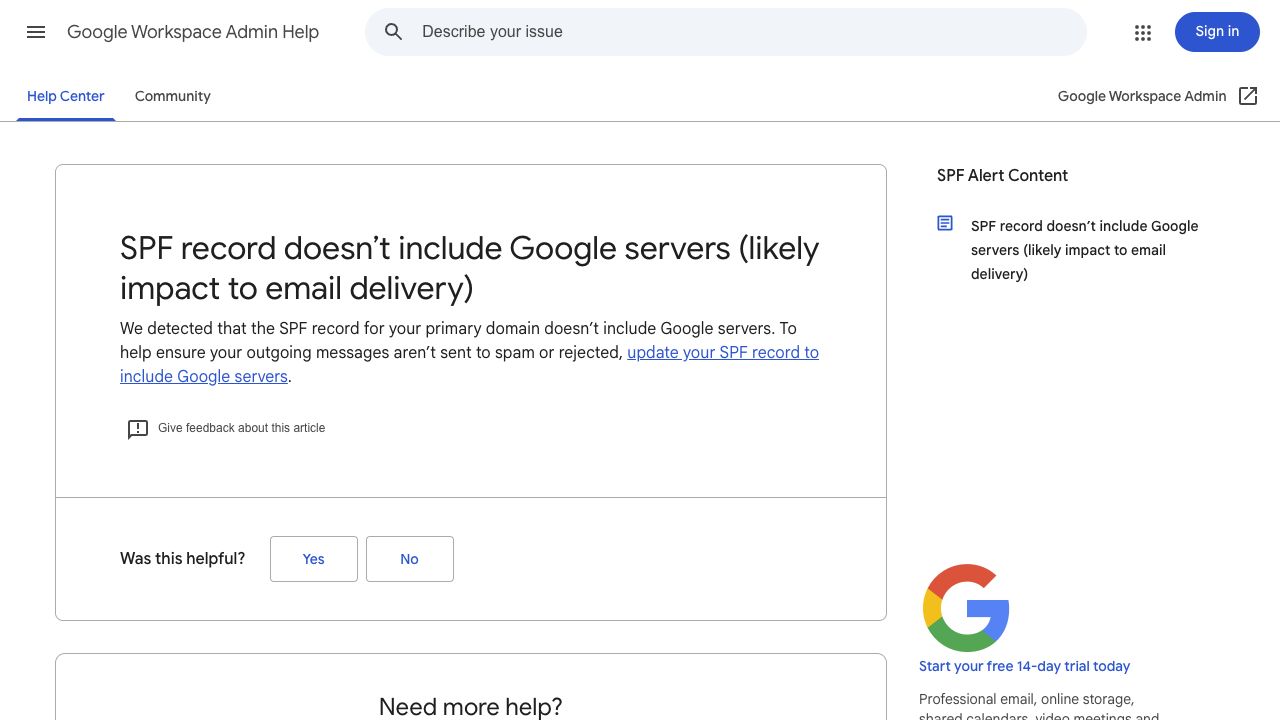Answer No to Was this helpful
1280x720 pixels.
410,559
